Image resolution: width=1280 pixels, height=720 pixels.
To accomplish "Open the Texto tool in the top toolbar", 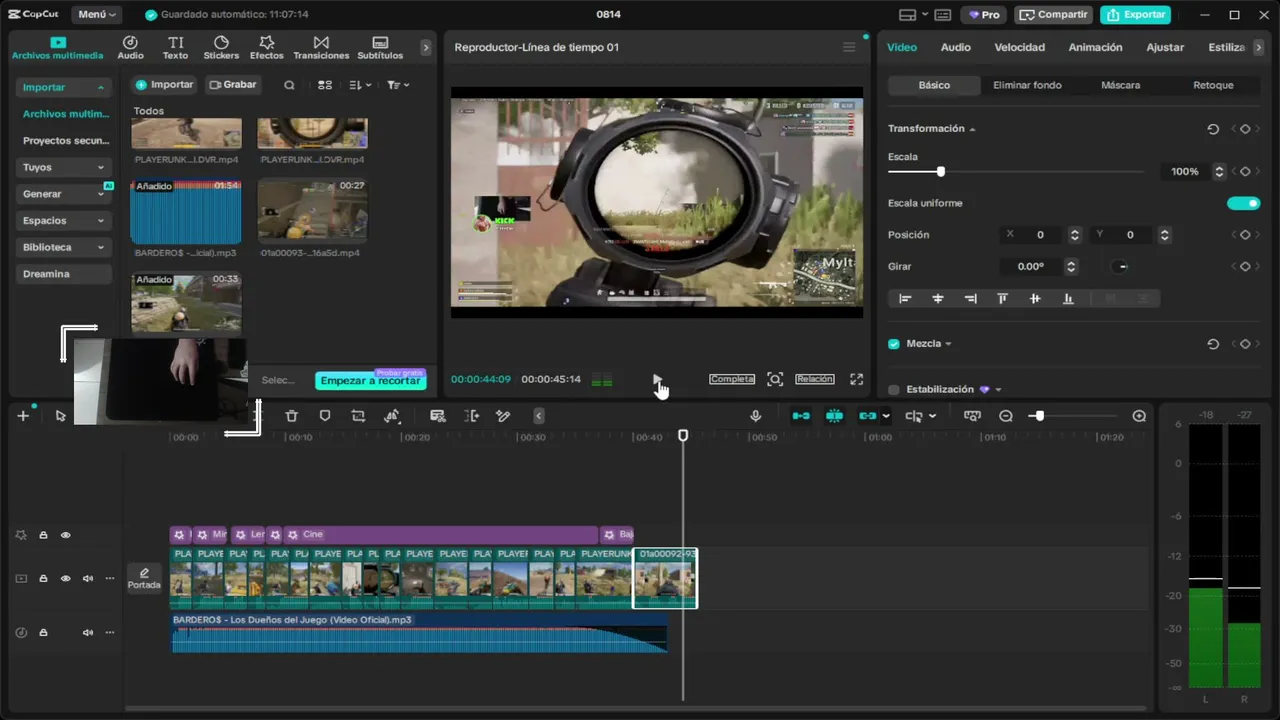I will tap(176, 47).
